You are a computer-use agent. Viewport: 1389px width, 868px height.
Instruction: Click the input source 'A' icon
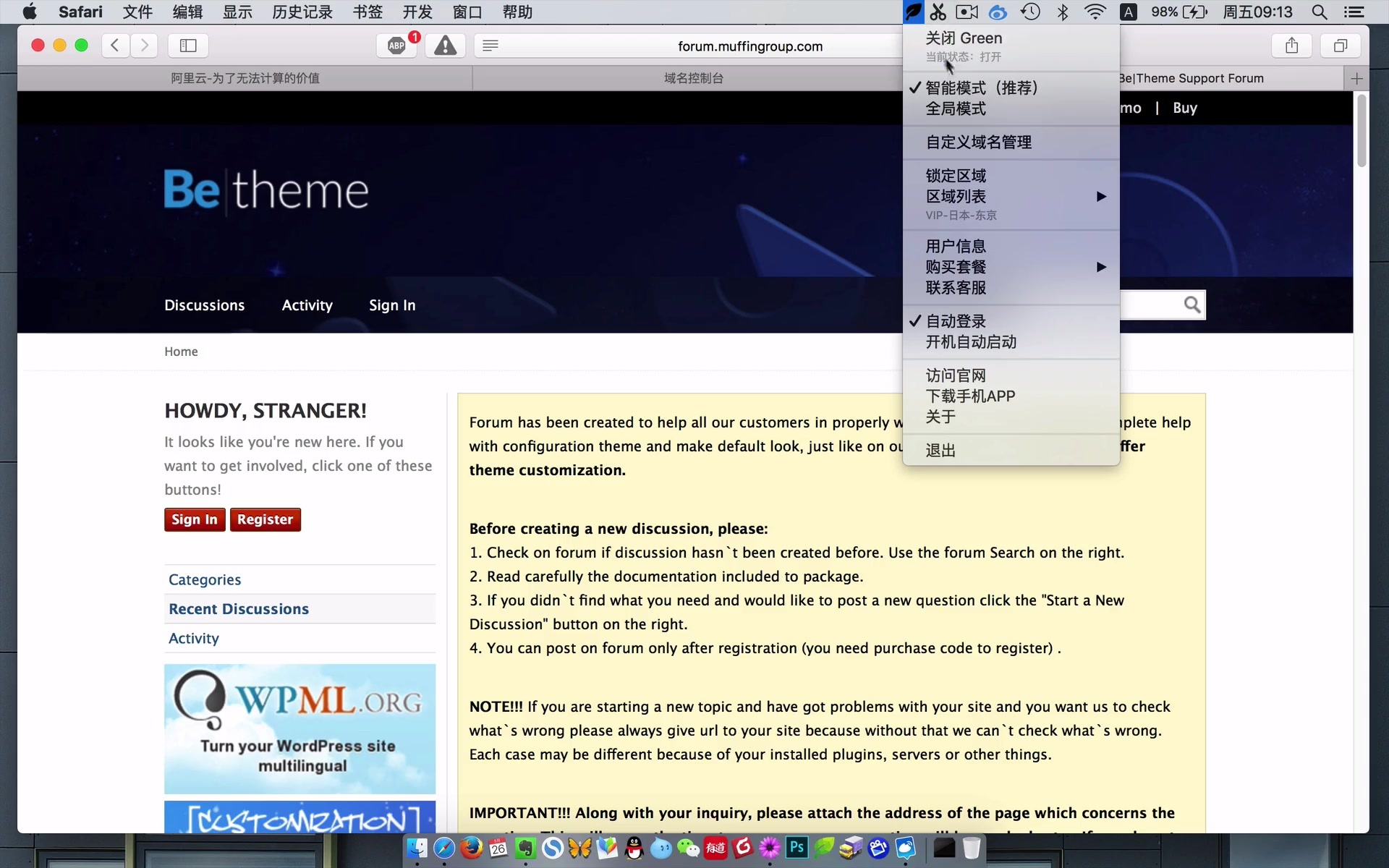coord(1129,12)
